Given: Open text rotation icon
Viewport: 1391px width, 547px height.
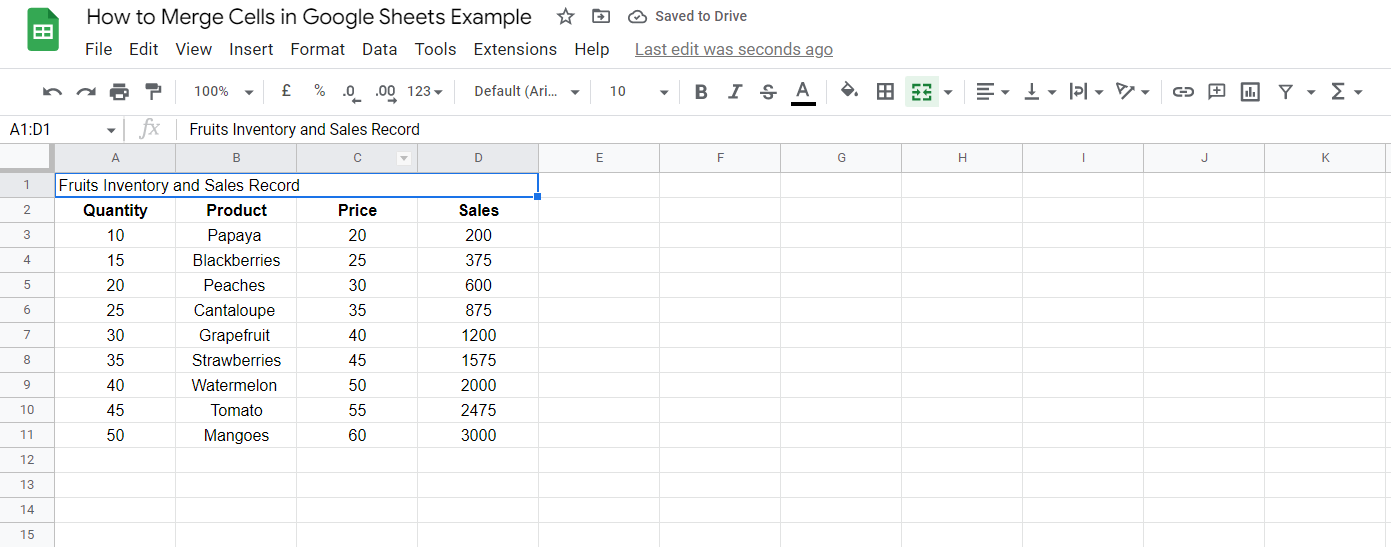Looking at the screenshot, I should [x=1126, y=91].
